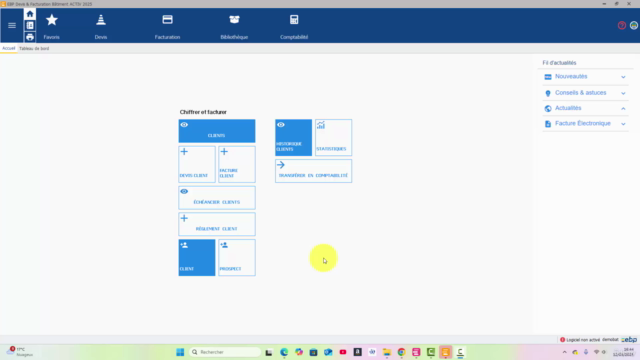Open the dashboard icon below the home icon
640x360 pixels.
30,25
